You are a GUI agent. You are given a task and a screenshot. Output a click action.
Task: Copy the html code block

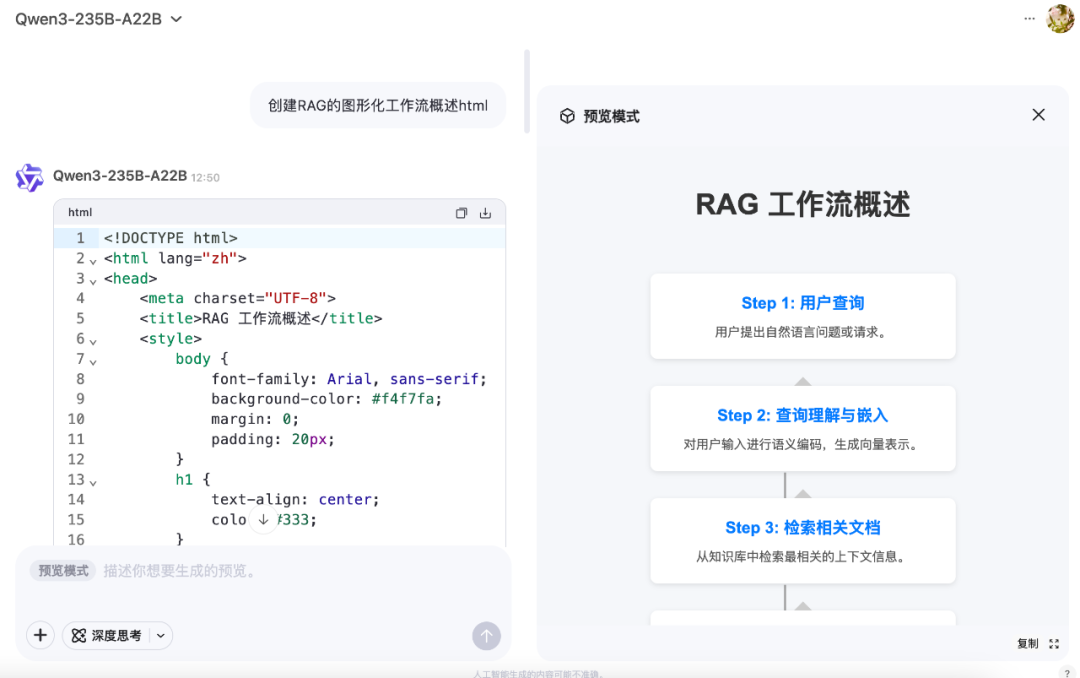pyautogui.click(x=461, y=213)
